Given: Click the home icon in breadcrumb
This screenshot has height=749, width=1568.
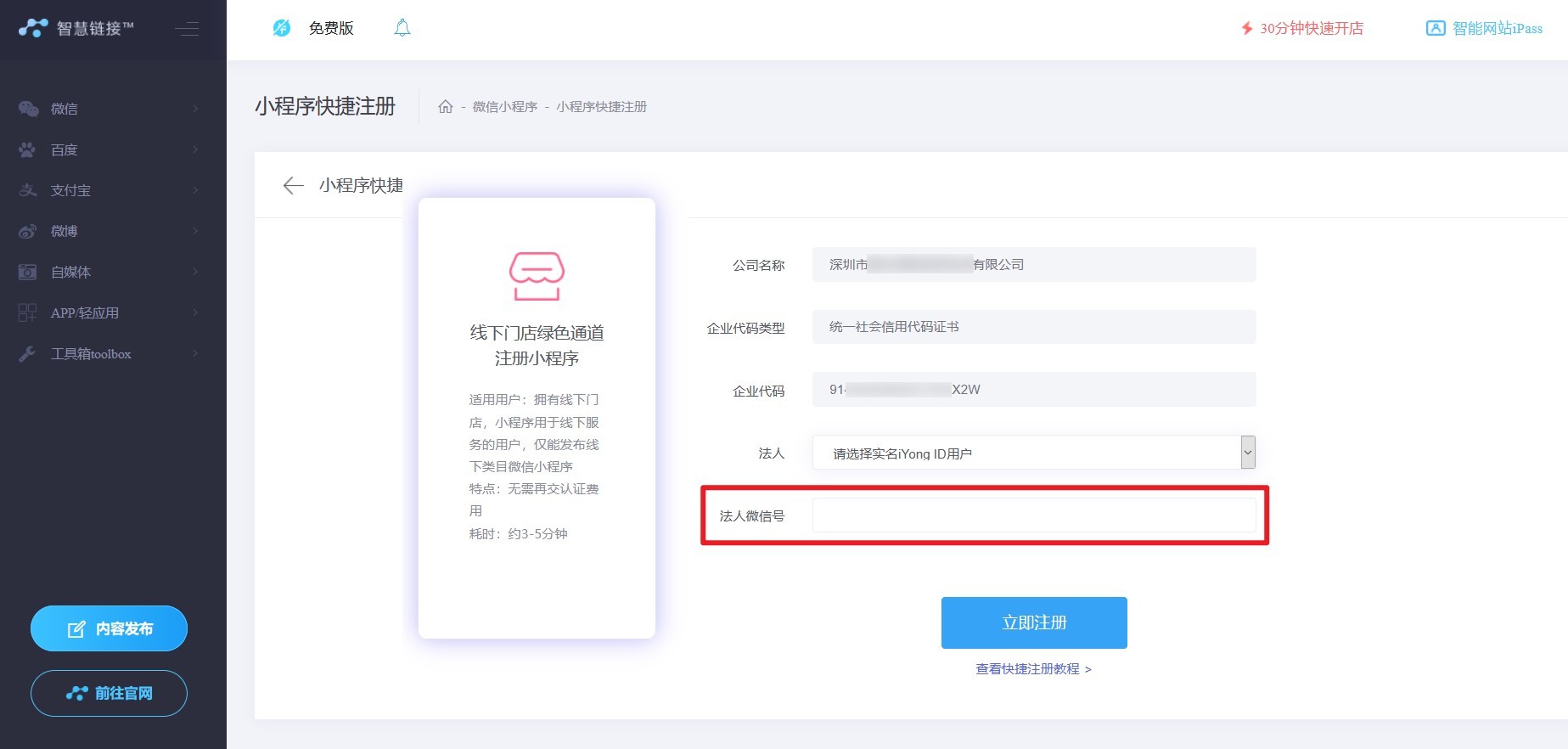Looking at the screenshot, I should point(445,107).
